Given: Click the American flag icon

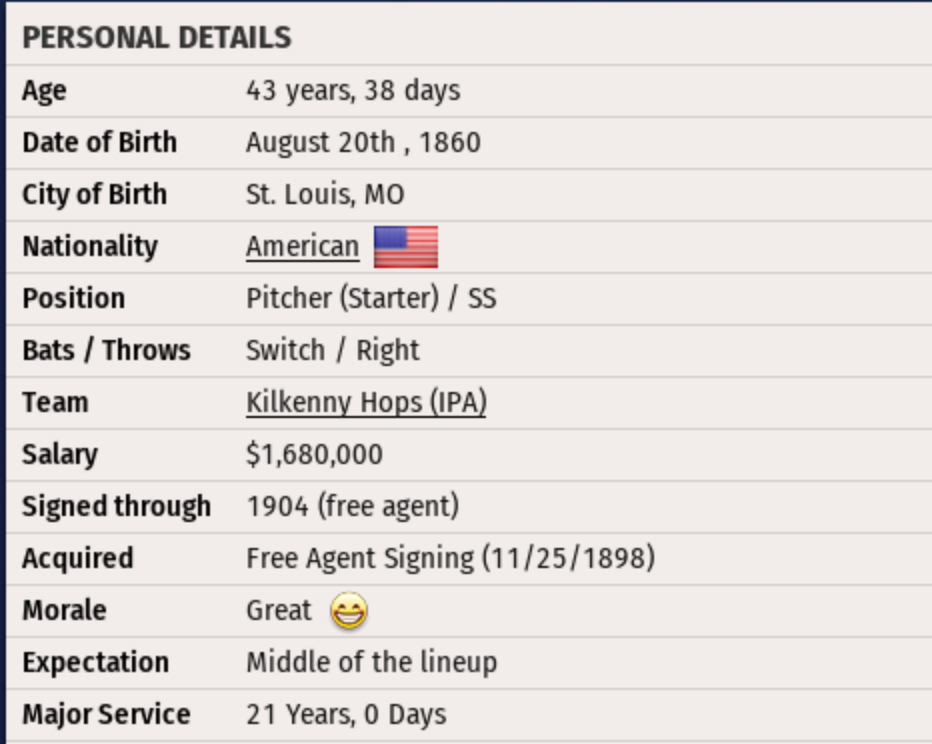Looking at the screenshot, I should pos(405,247).
